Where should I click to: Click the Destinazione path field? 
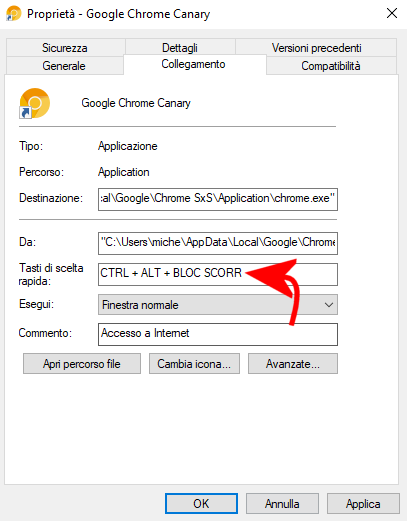coord(218,199)
